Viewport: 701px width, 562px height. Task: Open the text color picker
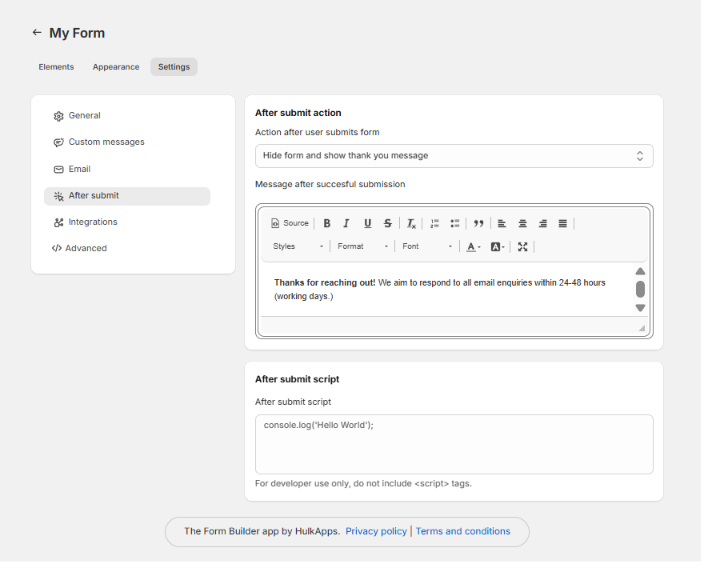tap(473, 247)
